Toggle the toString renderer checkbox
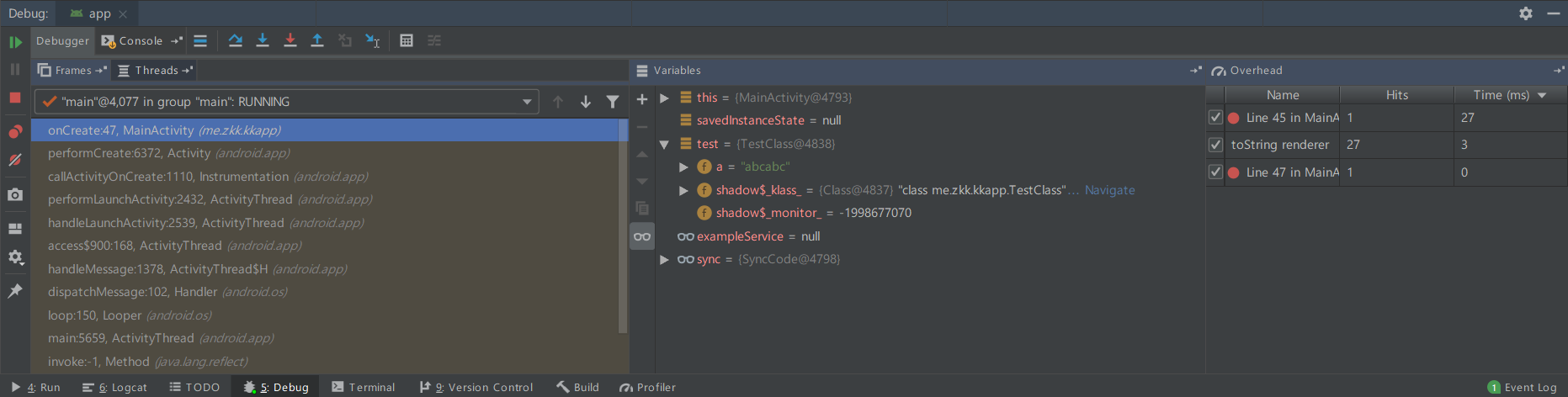The image size is (1568, 397). (x=1215, y=145)
